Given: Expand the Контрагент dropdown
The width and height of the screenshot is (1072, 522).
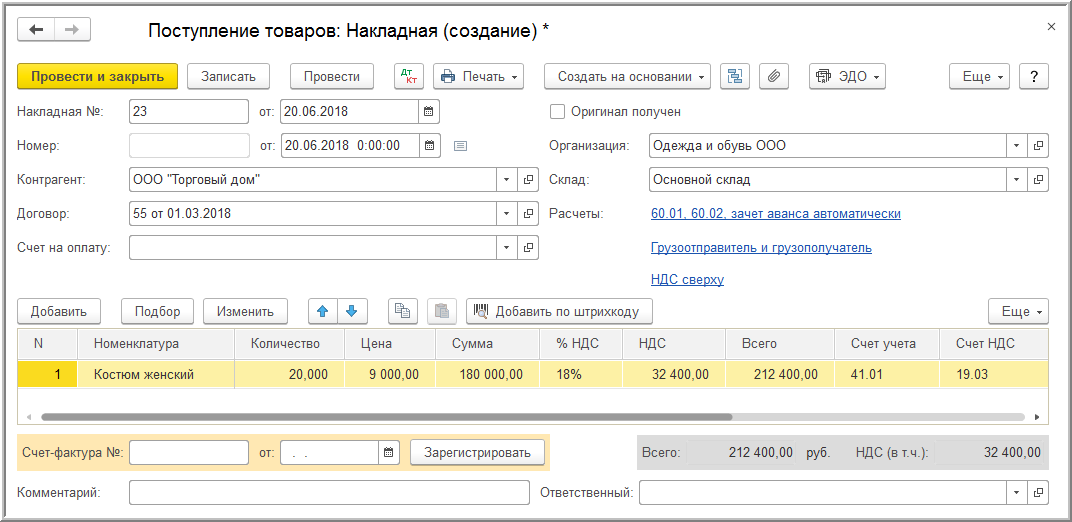Looking at the screenshot, I should click(x=506, y=180).
